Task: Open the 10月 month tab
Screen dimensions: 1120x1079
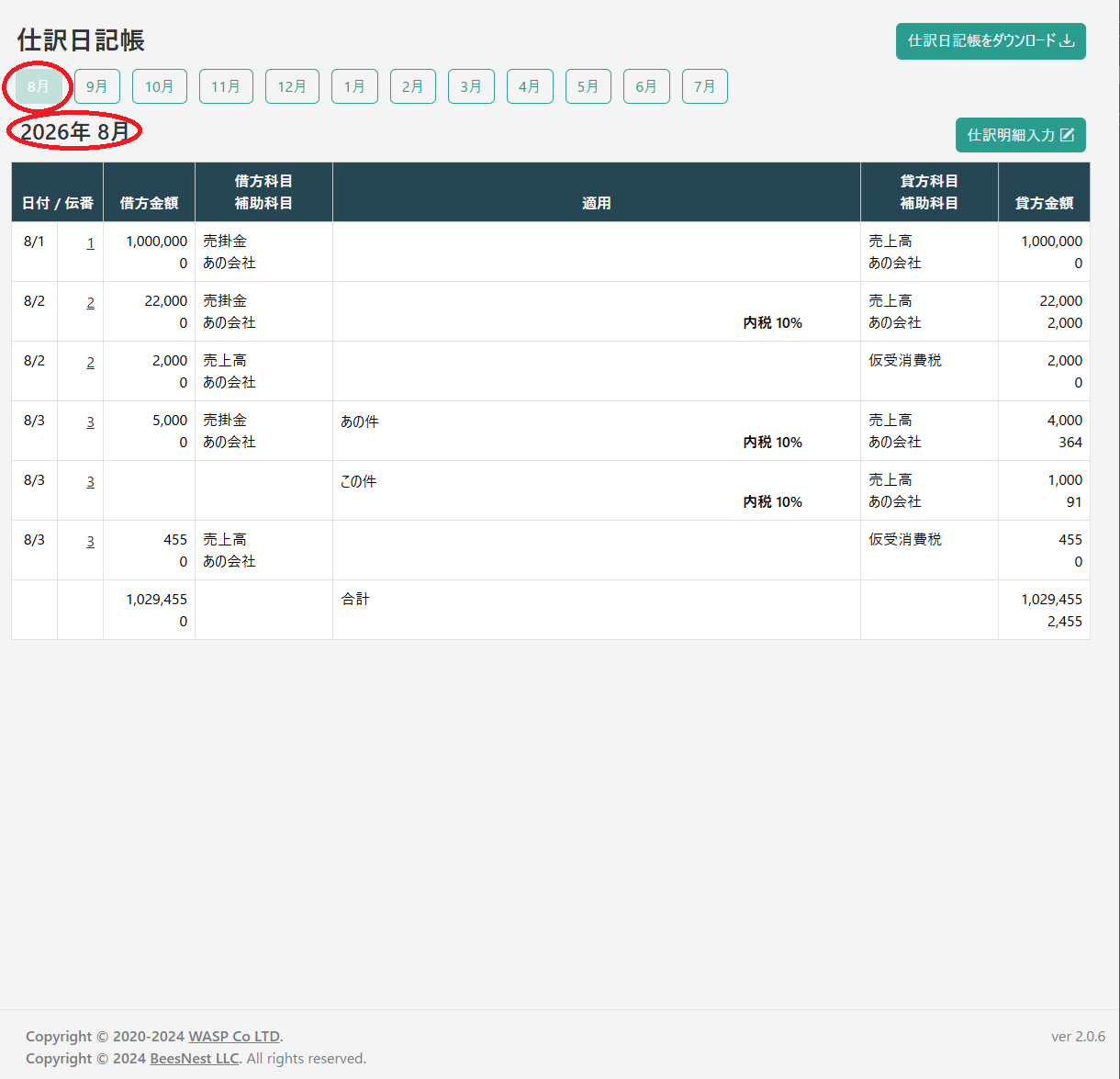Action: [x=160, y=86]
